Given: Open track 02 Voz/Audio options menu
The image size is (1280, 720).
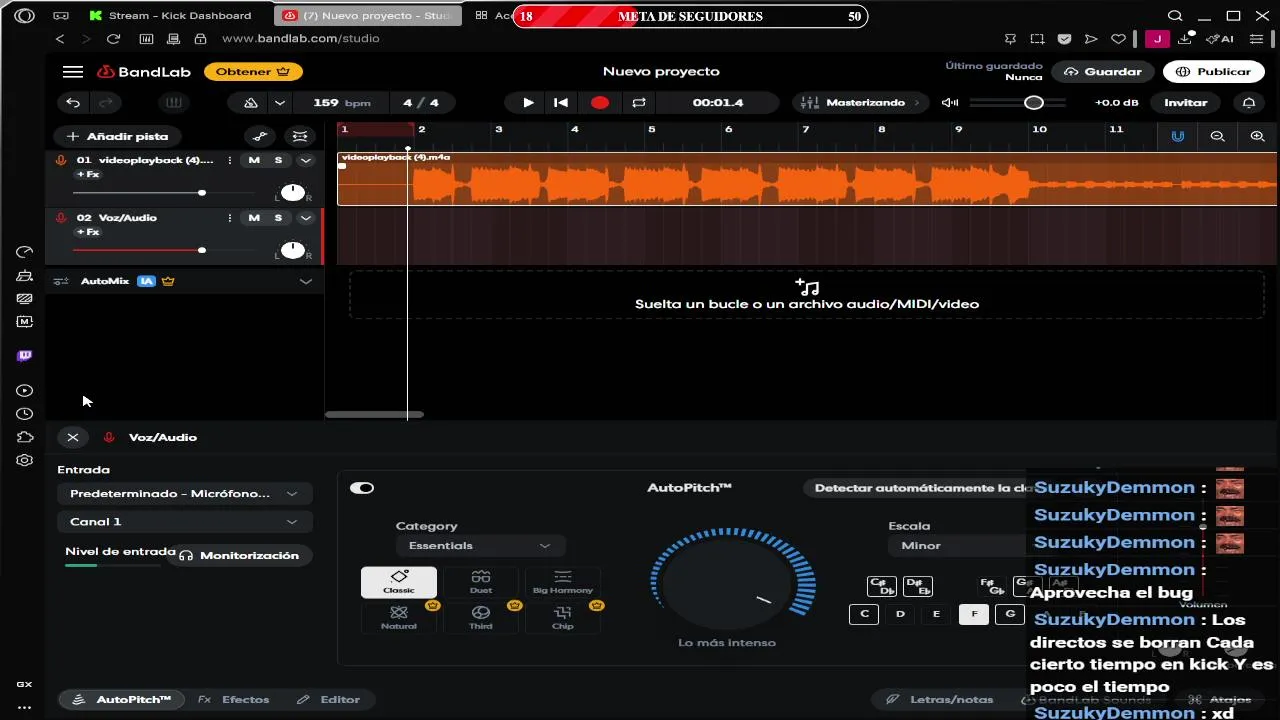Looking at the screenshot, I should coord(230,217).
